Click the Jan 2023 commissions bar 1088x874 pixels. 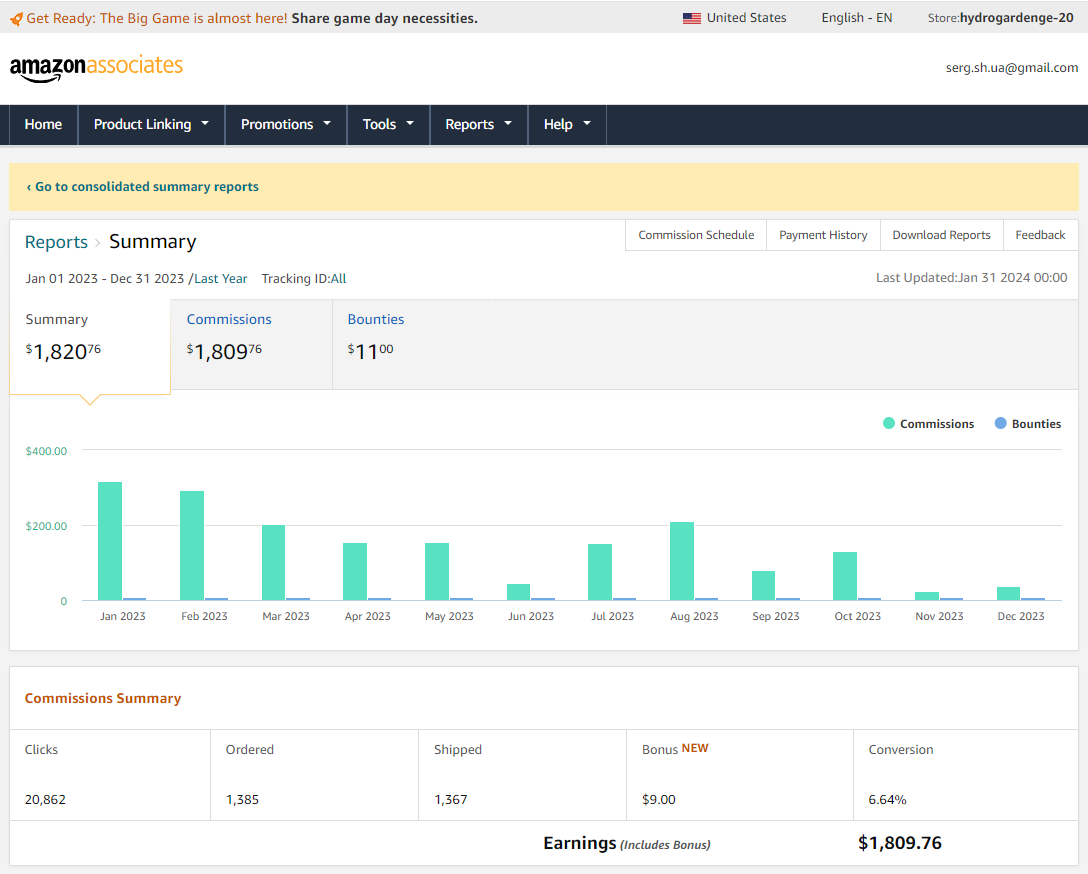(110, 541)
